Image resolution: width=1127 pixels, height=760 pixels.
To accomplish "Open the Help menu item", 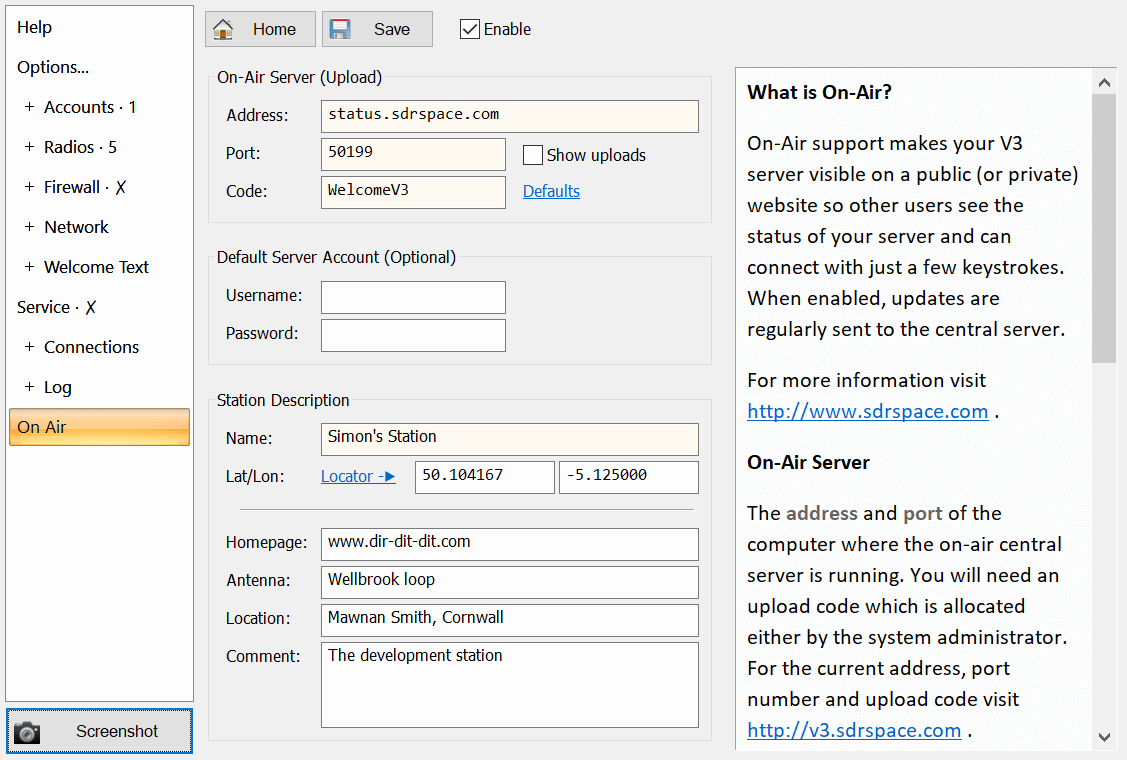I will click(35, 27).
